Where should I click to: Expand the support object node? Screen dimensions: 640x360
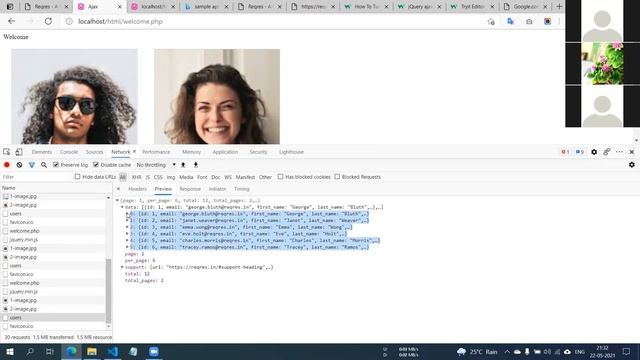pyautogui.click(x=122, y=267)
